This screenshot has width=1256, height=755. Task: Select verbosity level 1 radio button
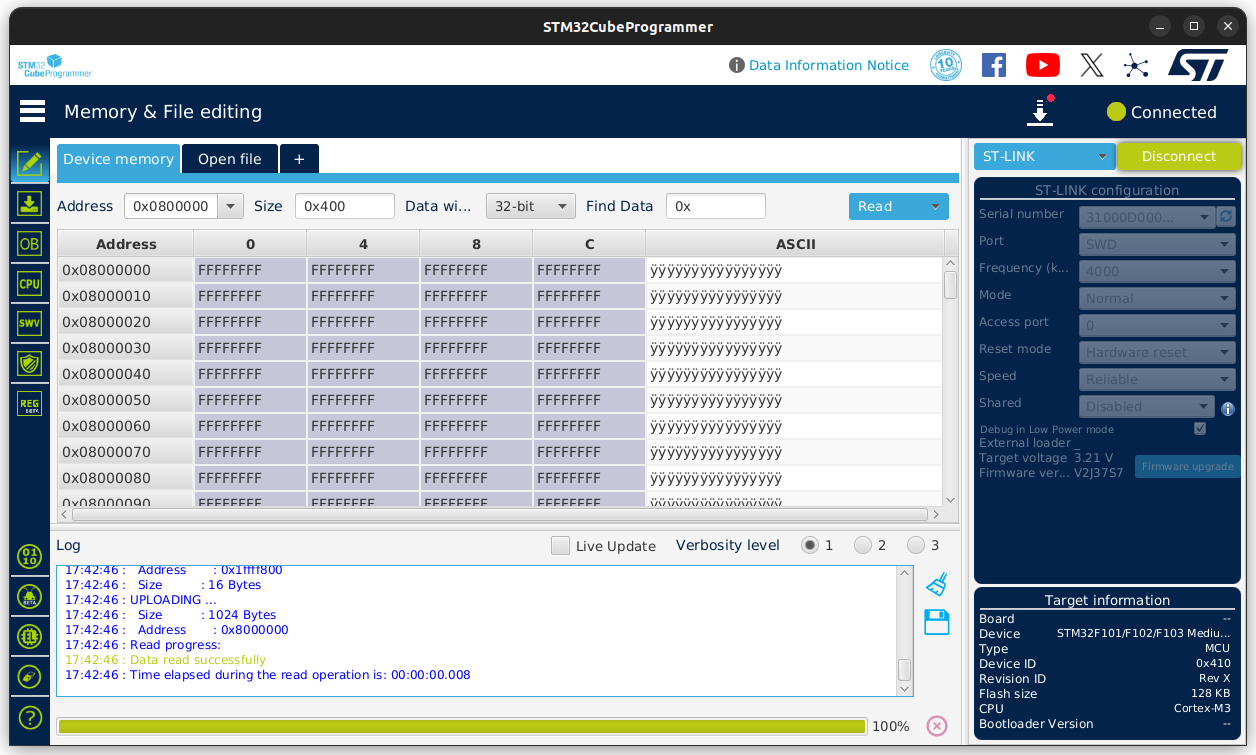point(810,545)
